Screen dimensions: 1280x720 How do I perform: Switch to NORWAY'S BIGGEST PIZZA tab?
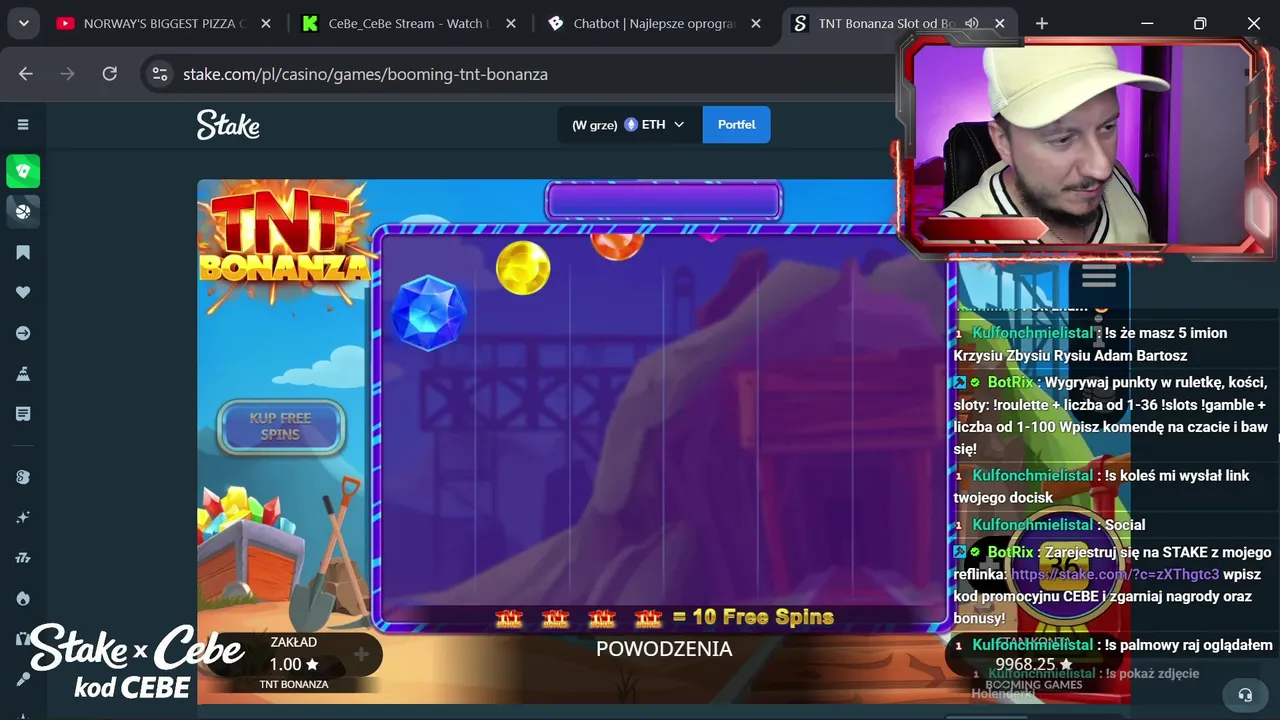(x=164, y=23)
